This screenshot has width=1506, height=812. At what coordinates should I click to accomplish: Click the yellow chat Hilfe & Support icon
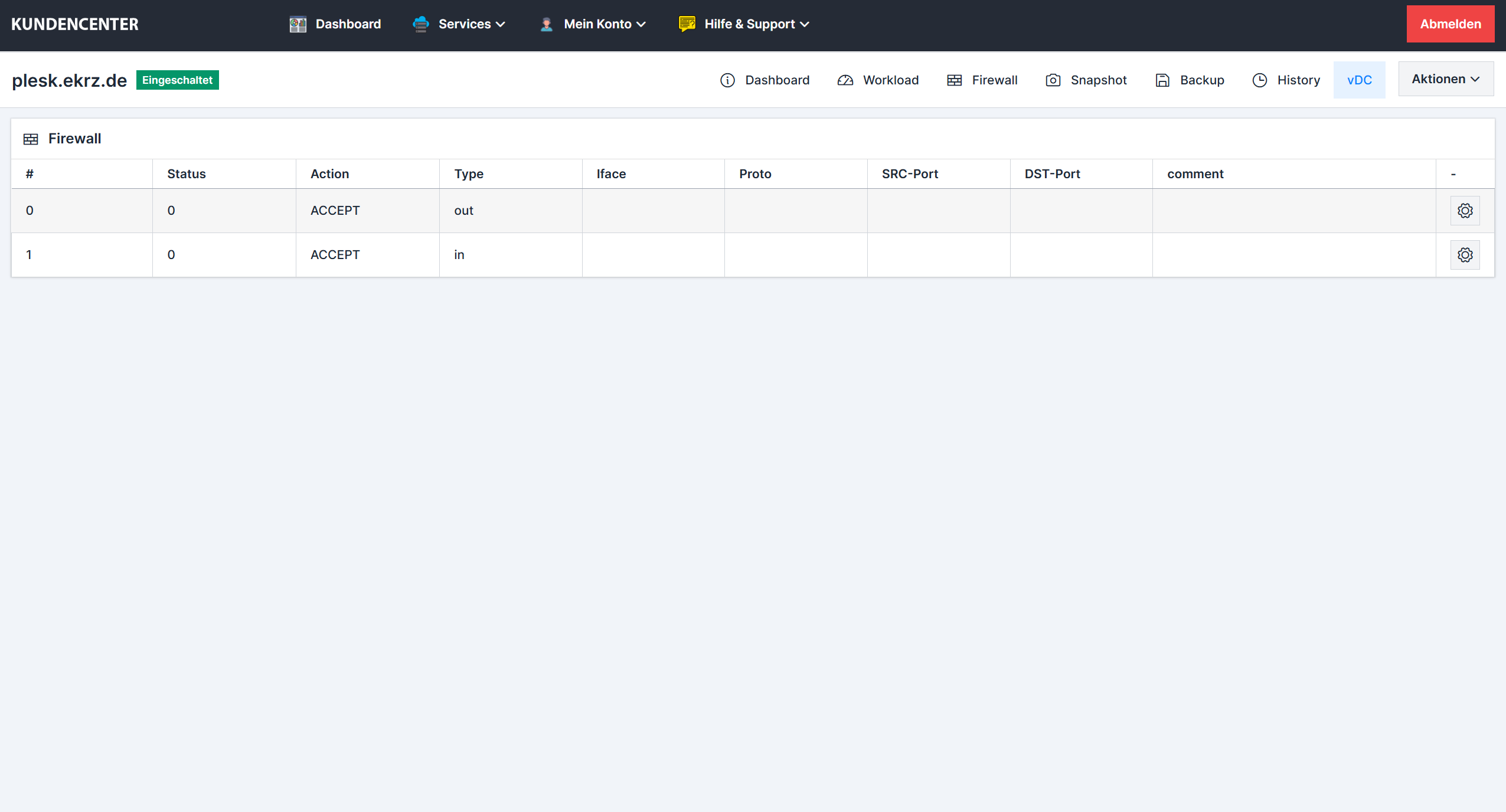pos(687,24)
